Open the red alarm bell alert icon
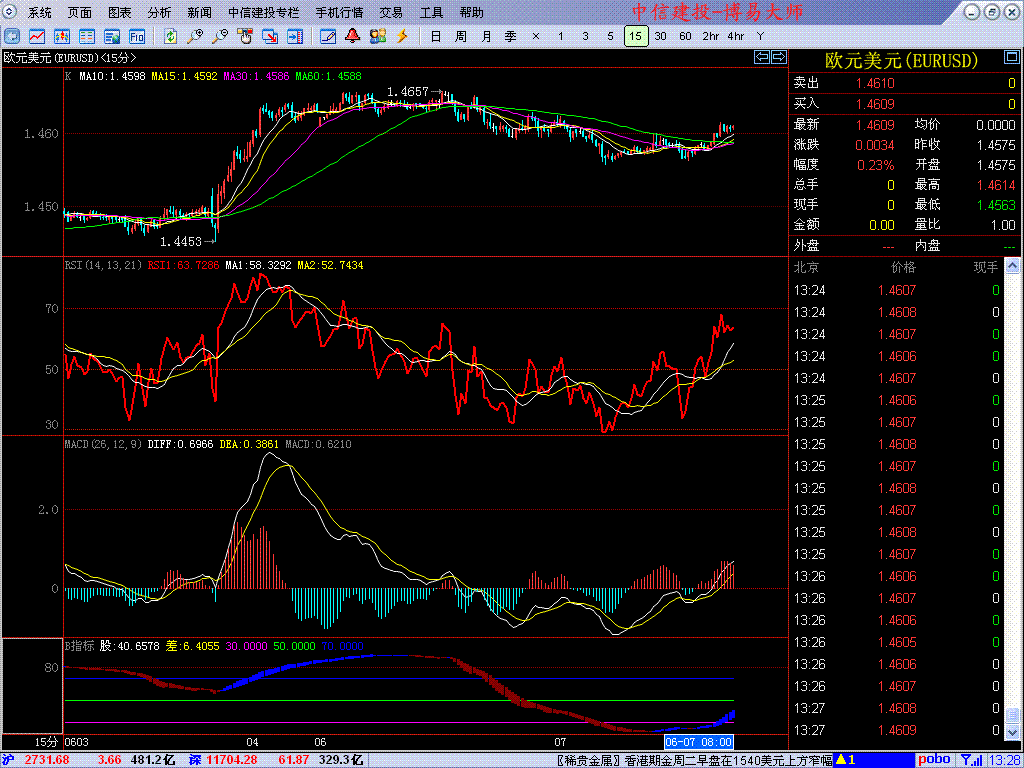The width and height of the screenshot is (1024, 768). pyautogui.click(x=353, y=37)
